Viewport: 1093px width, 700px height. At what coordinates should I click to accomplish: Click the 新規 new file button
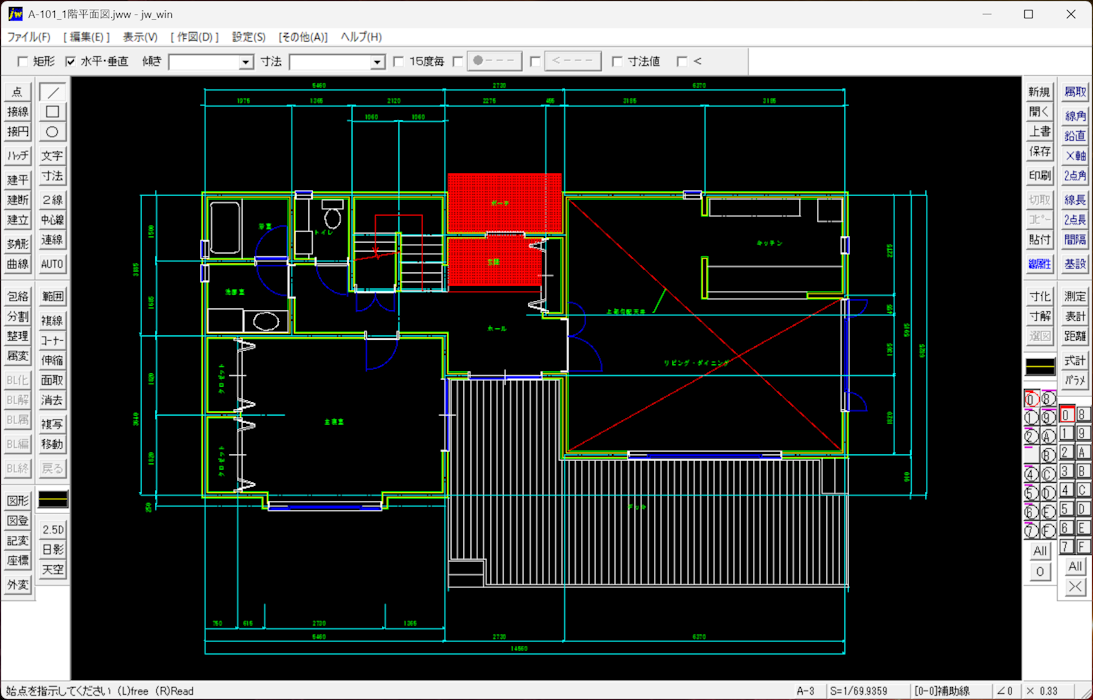click(1039, 92)
